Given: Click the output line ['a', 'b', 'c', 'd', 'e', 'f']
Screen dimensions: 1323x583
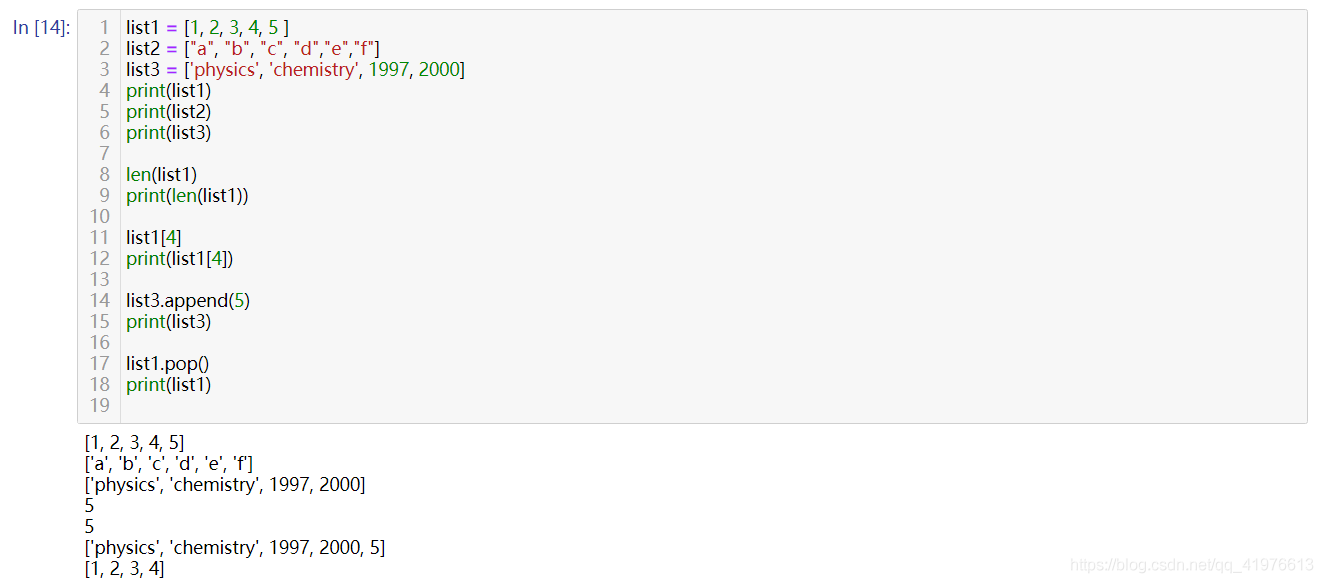Looking at the screenshot, I should coord(169,464).
